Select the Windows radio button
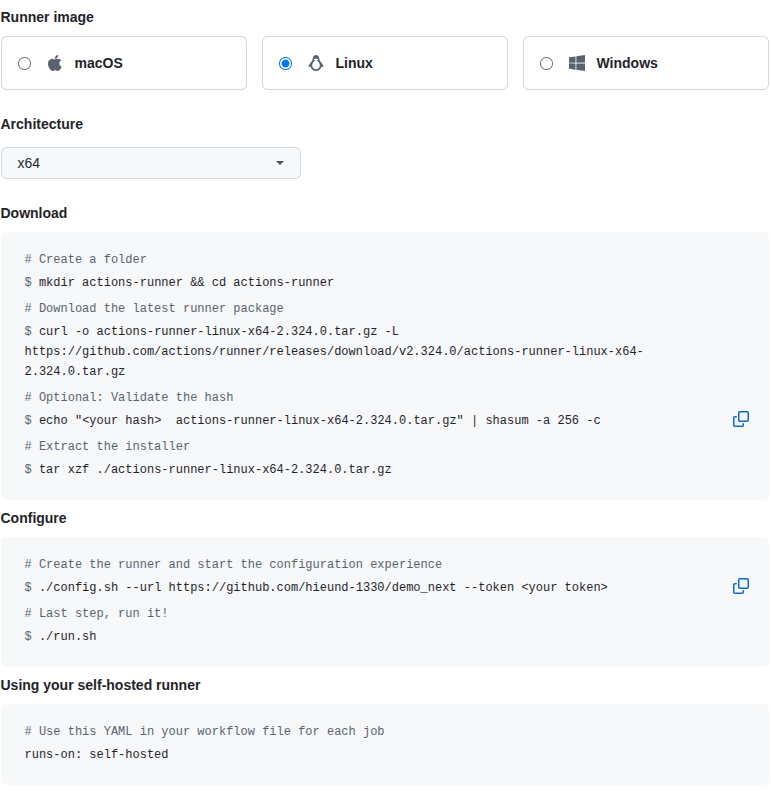 coord(546,63)
